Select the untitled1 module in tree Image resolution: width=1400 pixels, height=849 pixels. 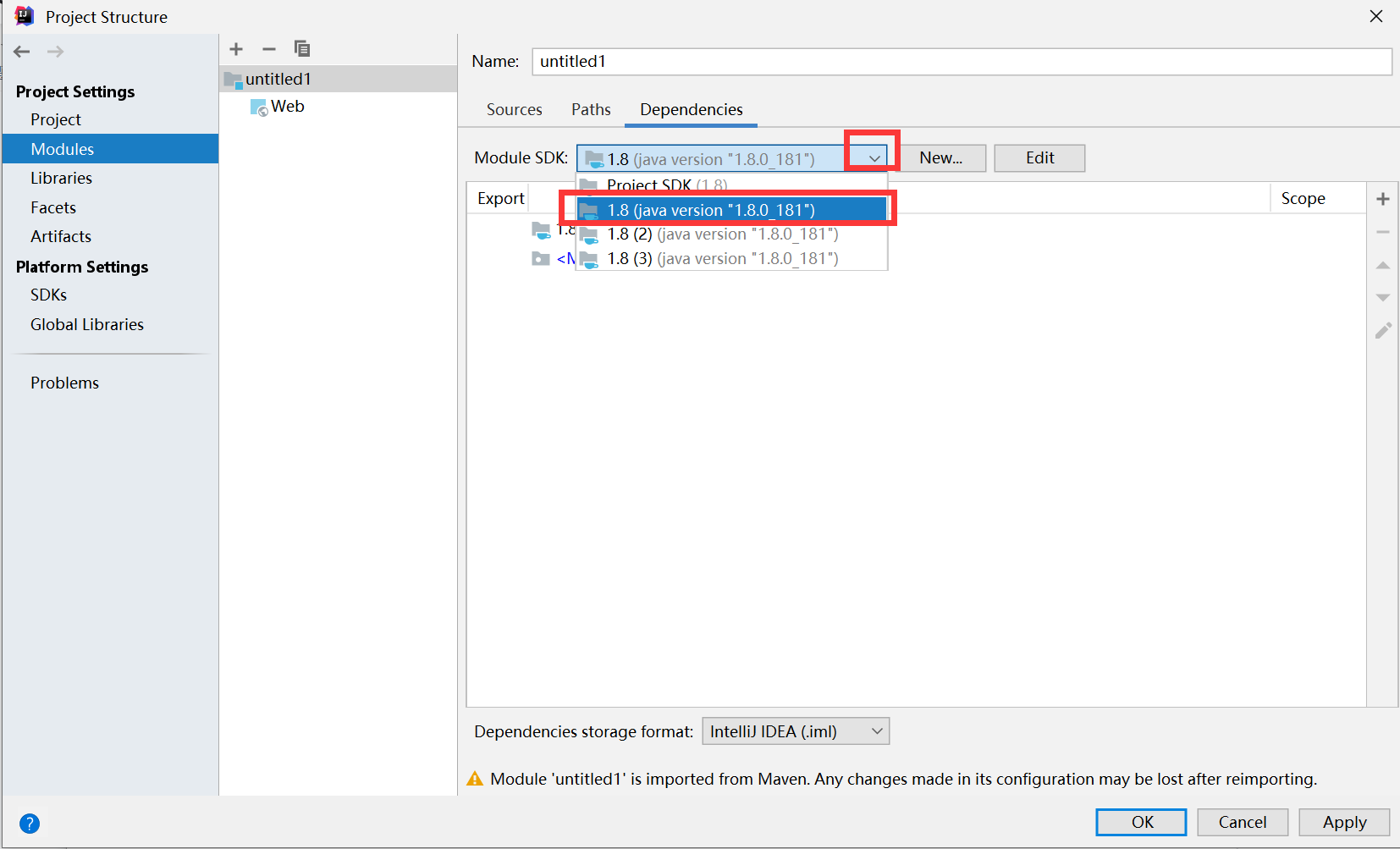[338, 79]
